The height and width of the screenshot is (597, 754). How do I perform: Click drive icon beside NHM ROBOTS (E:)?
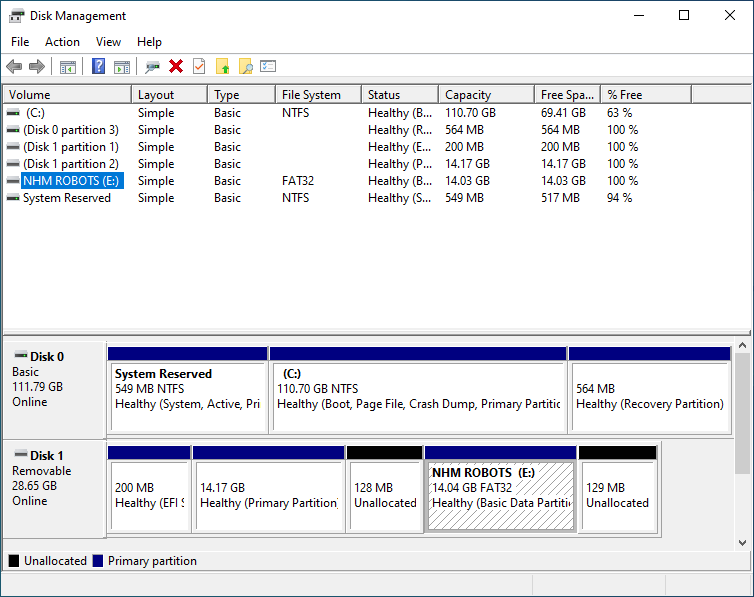point(13,181)
